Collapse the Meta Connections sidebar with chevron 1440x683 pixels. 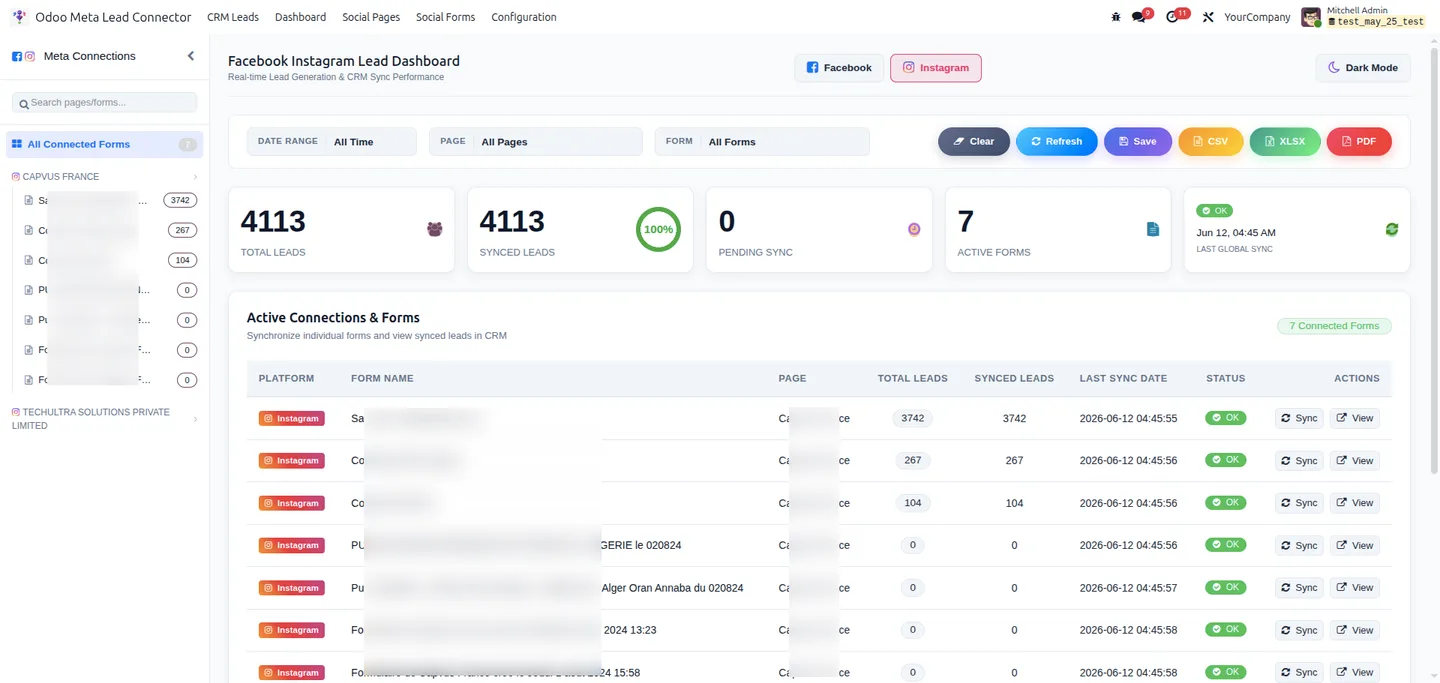click(190, 56)
